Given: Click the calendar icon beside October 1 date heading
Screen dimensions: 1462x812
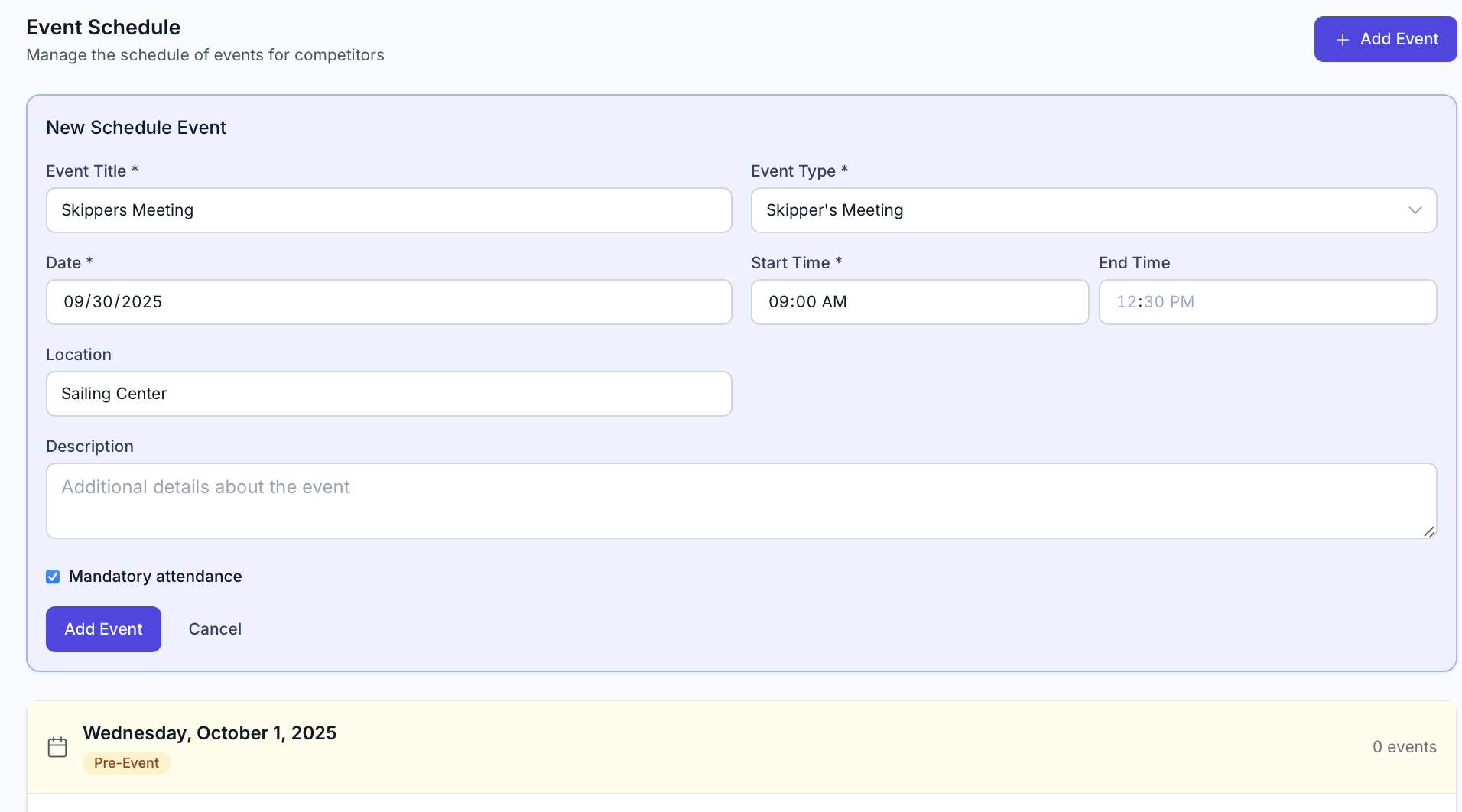Looking at the screenshot, I should tap(57, 747).
